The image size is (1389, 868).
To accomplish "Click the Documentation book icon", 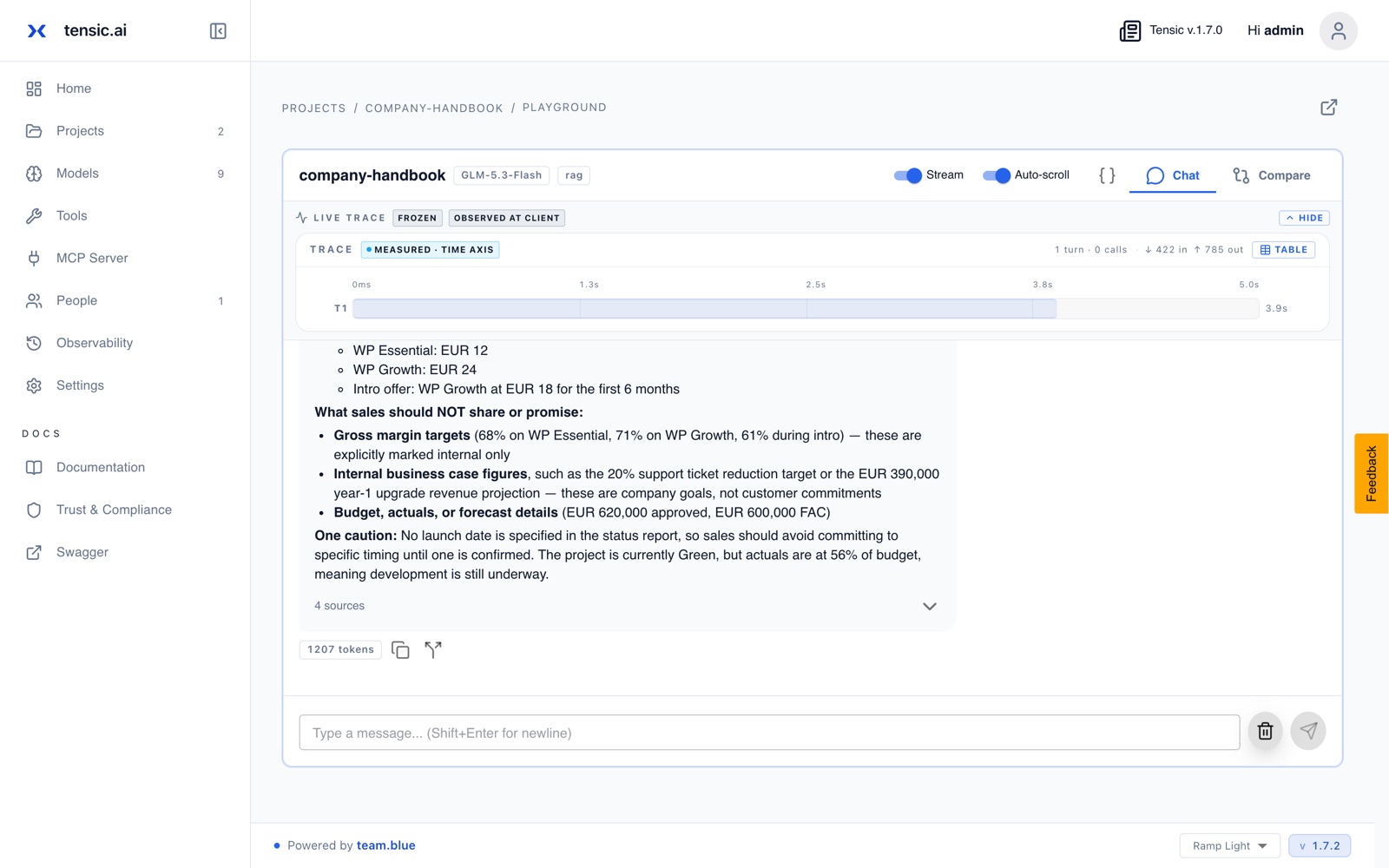I will 34,467.
